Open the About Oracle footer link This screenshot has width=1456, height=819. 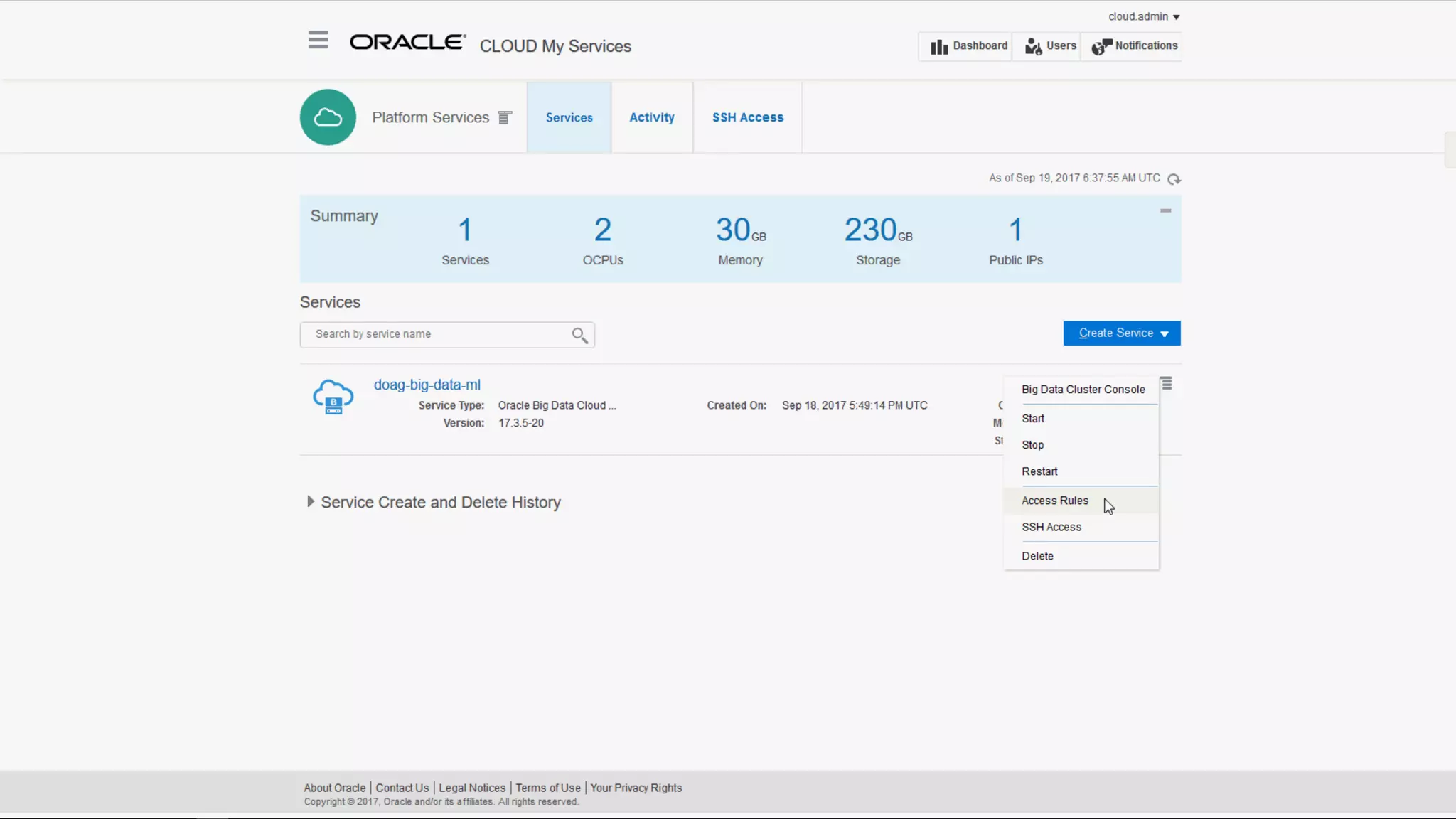334,788
